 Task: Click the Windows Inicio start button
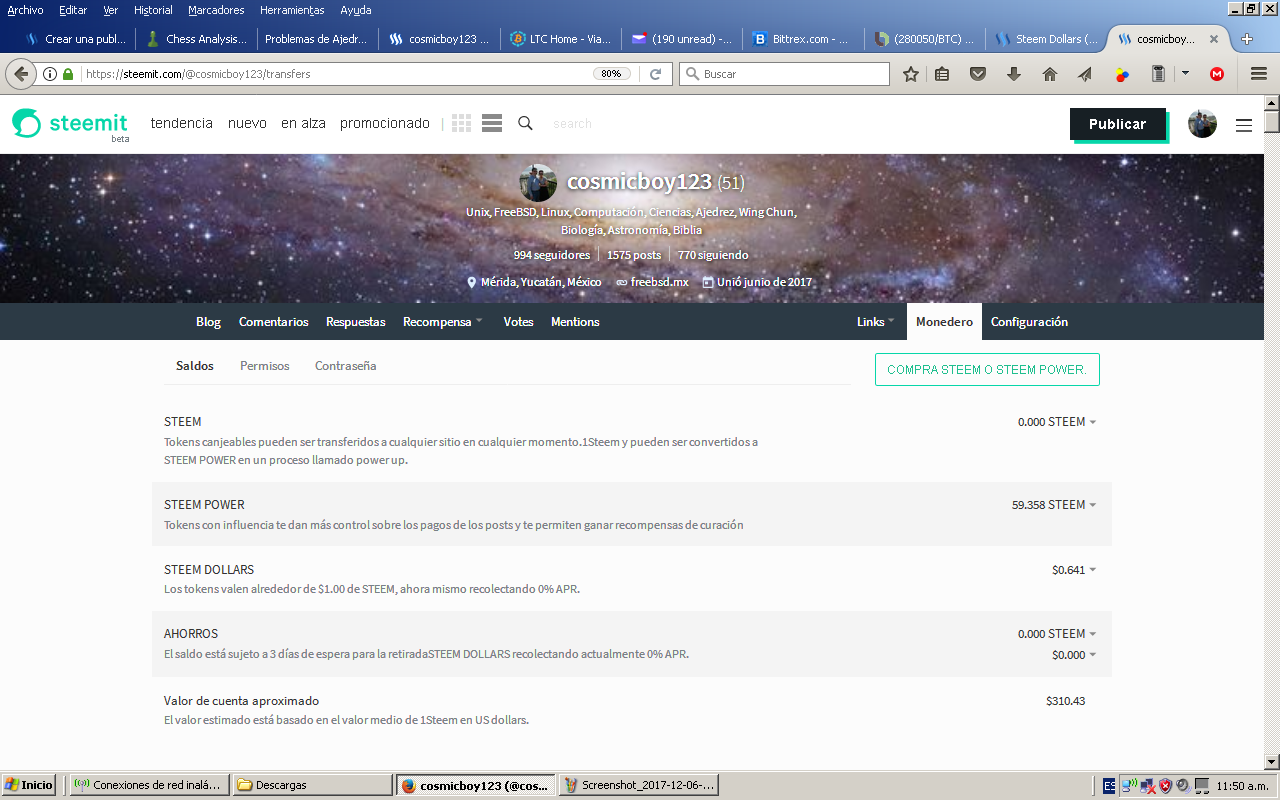[x=29, y=785]
